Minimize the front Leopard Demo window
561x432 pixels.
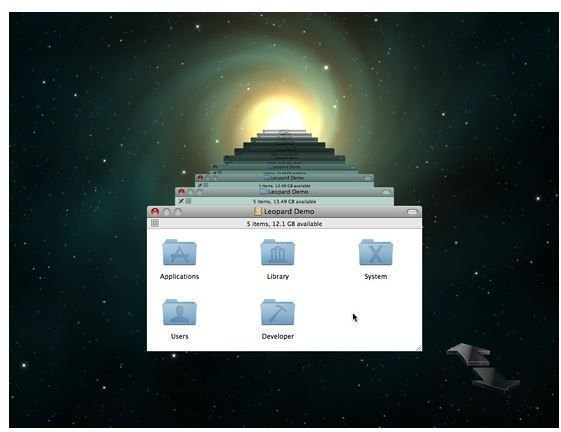pyautogui.click(x=166, y=212)
